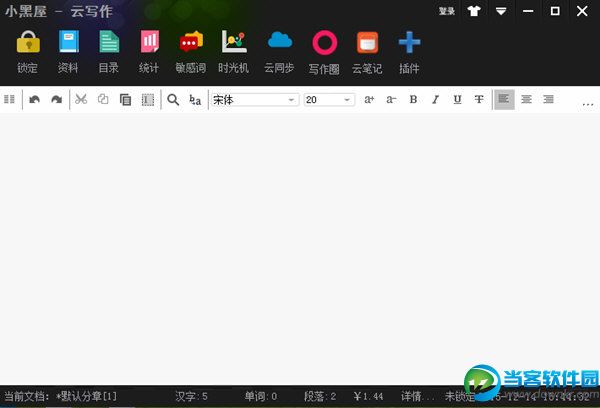
Task: Toggle bold formatting
Action: pyautogui.click(x=413, y=100)
